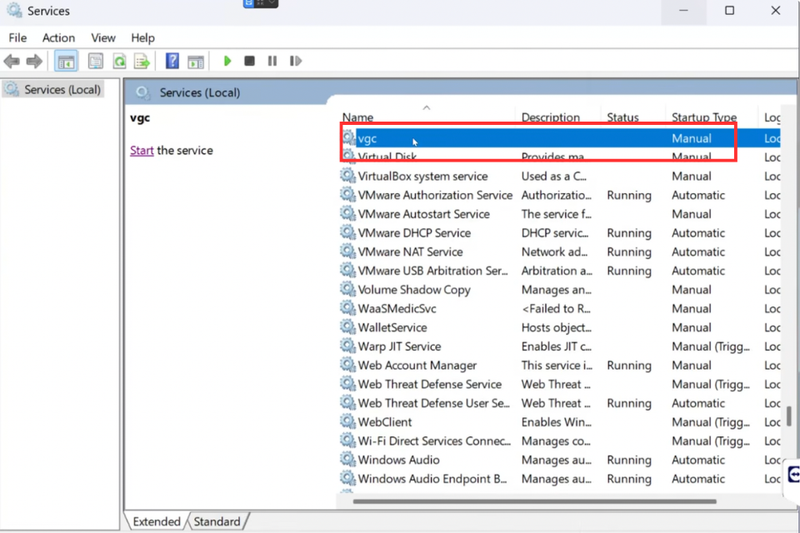Click '<Failed to R...' description of WaaSMedicSvc
Viewport: 800px width, 533px height.
(x=556, y=309)
